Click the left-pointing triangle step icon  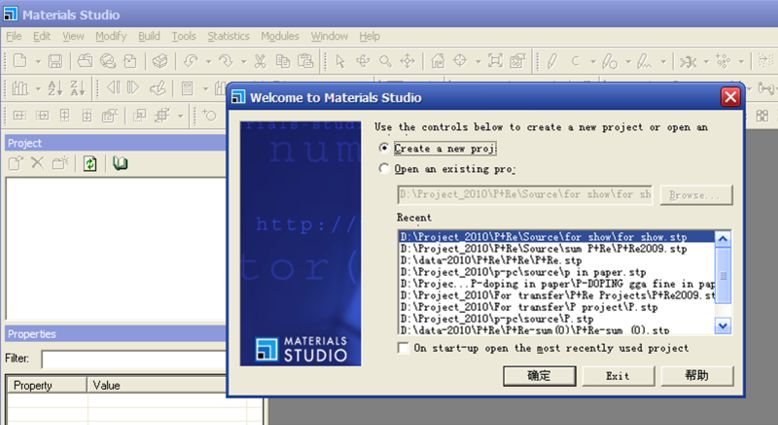113,88
